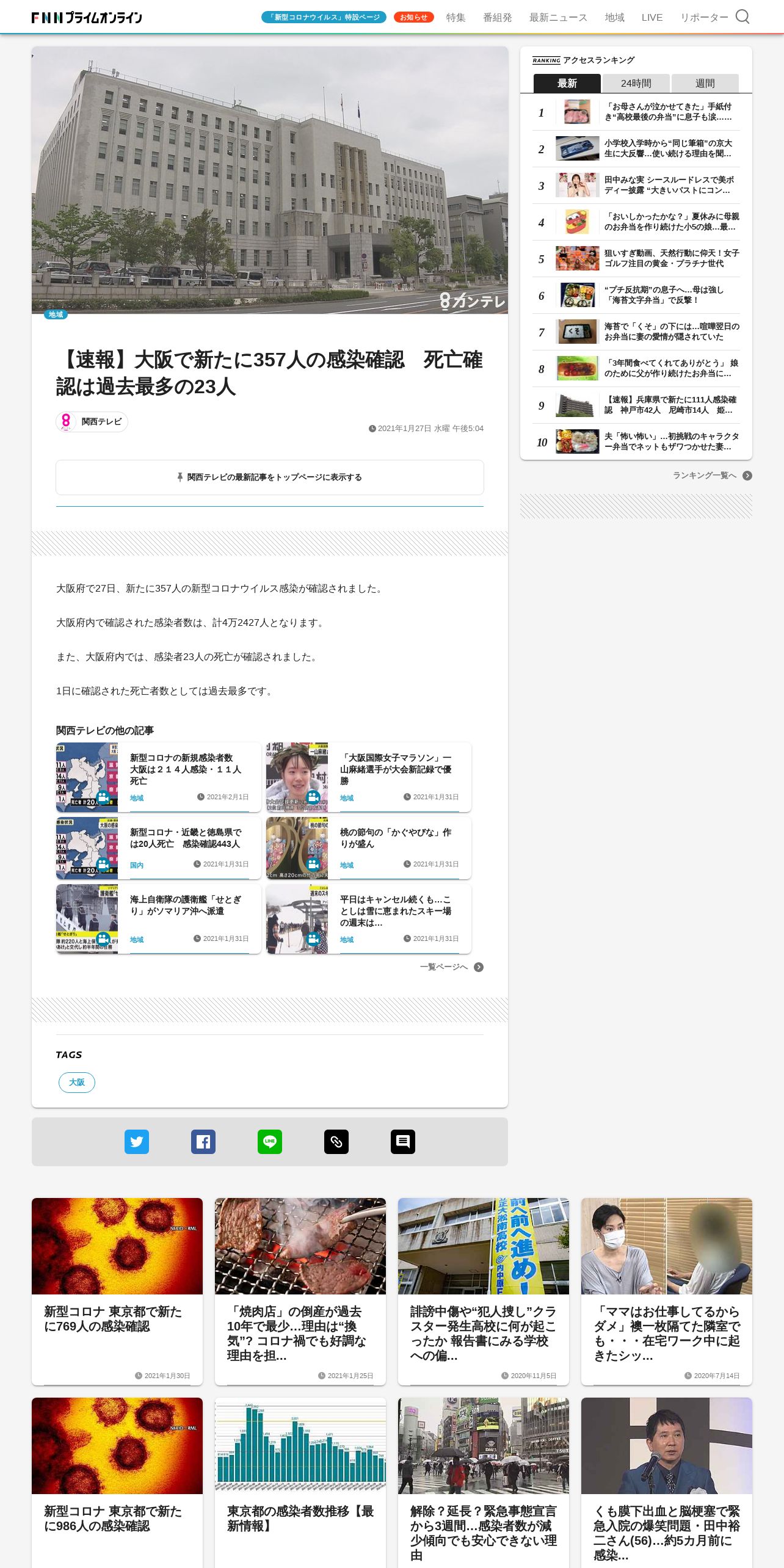This screenshot has height=1568, width=784.
Task: Open comments speech bubble icon
Action: coord(403,1141)
